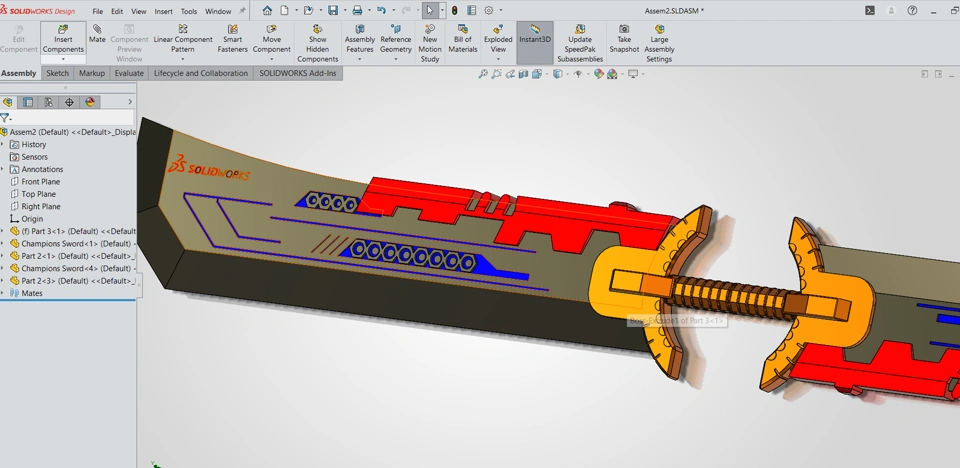This screenshot has height=468, width=960.
Task: Expand the Annotations tree node
Action: click(x=2, y=169)
